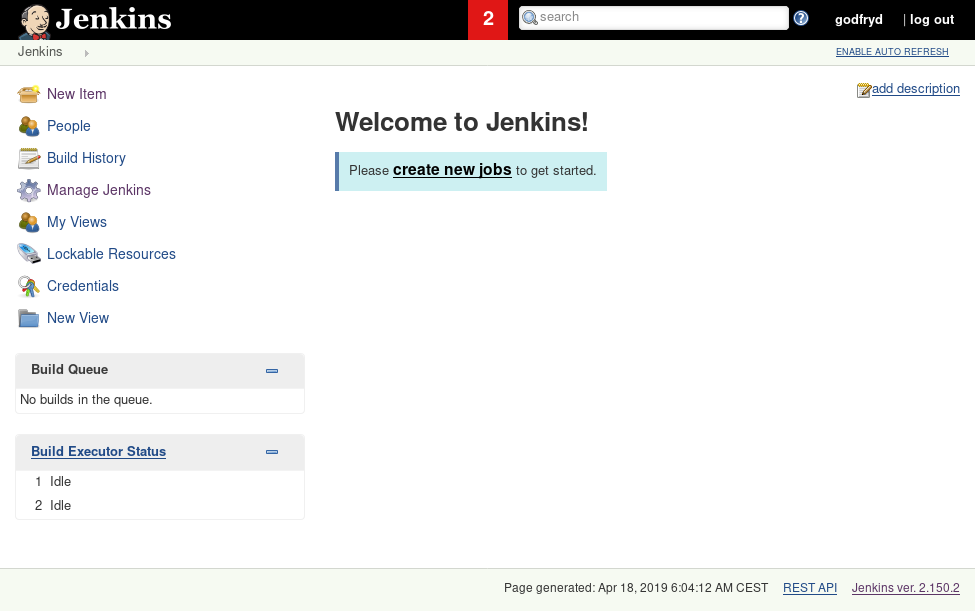Focus the search input box
Viewport: 975px width, 611px height.
660,17
